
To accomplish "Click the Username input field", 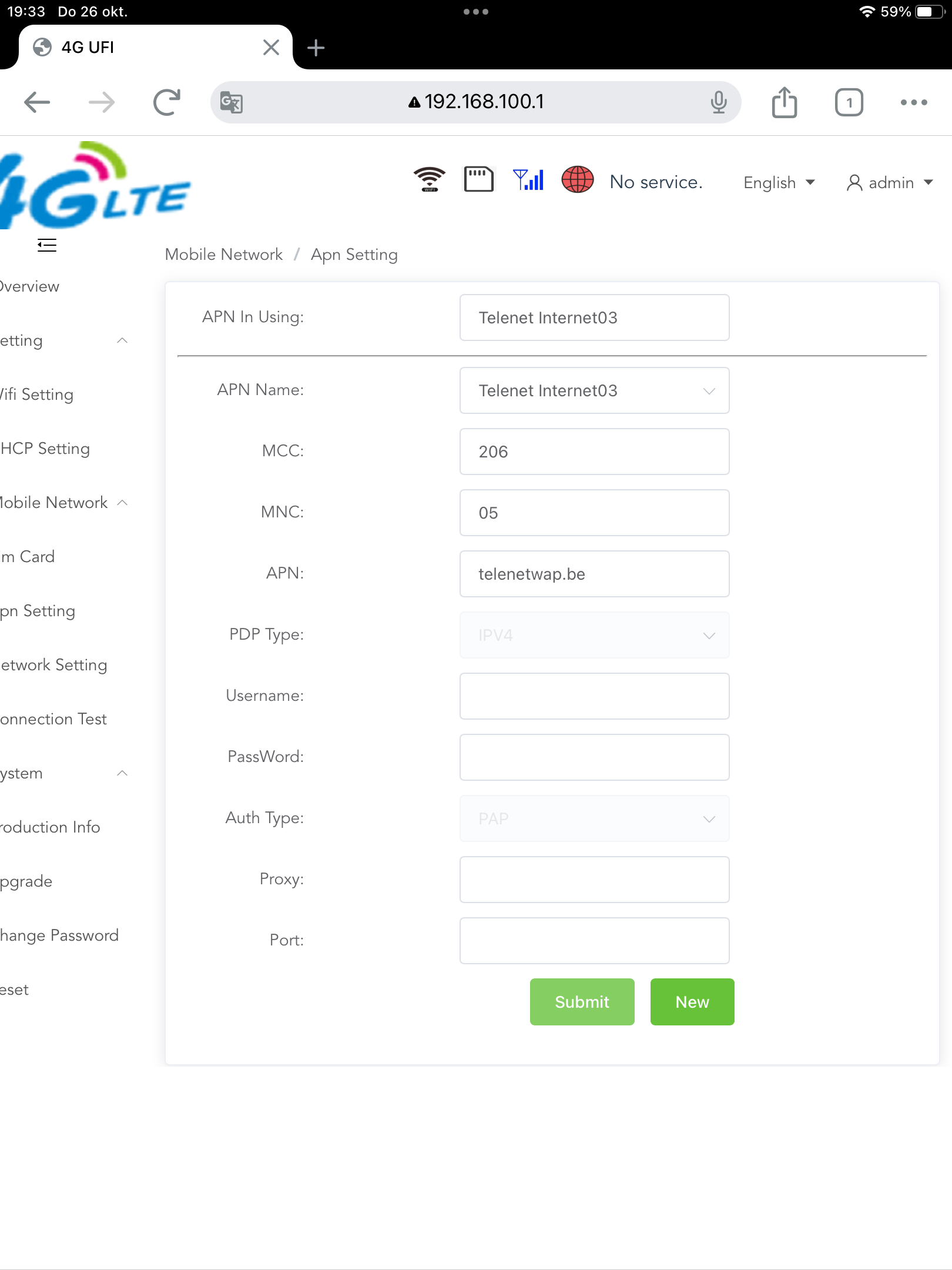I will (594, 696).
